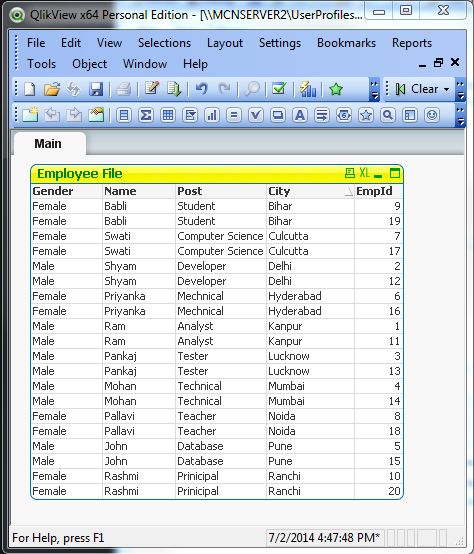474x554 pixels.
Task: Open the Search magnifier in standard toolbar
Action: (x=252, y=89)
